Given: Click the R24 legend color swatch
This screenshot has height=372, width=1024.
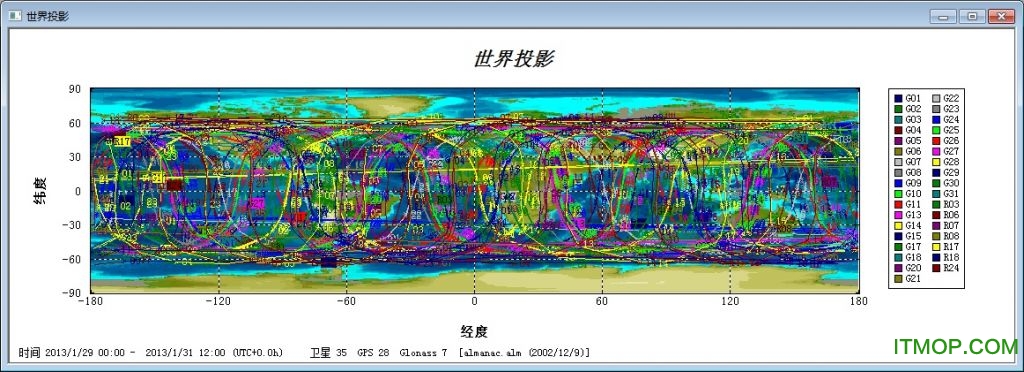Looking at the screenshot, I should 936,268.
